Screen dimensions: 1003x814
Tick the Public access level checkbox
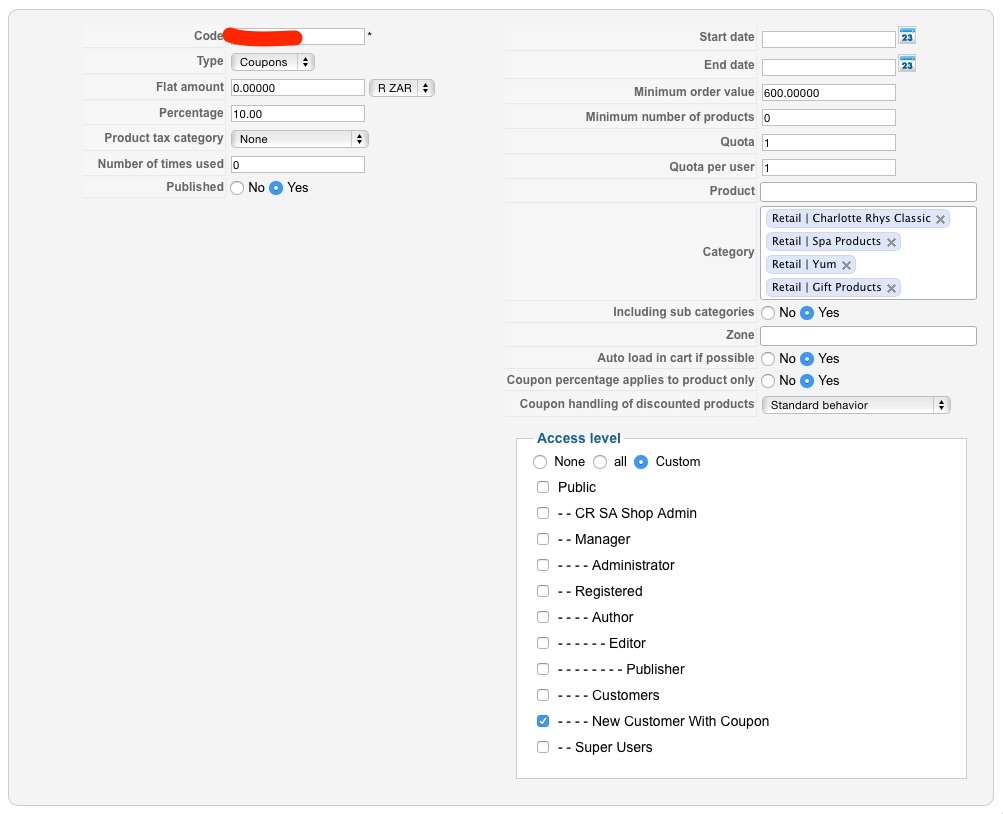[543, 487]
